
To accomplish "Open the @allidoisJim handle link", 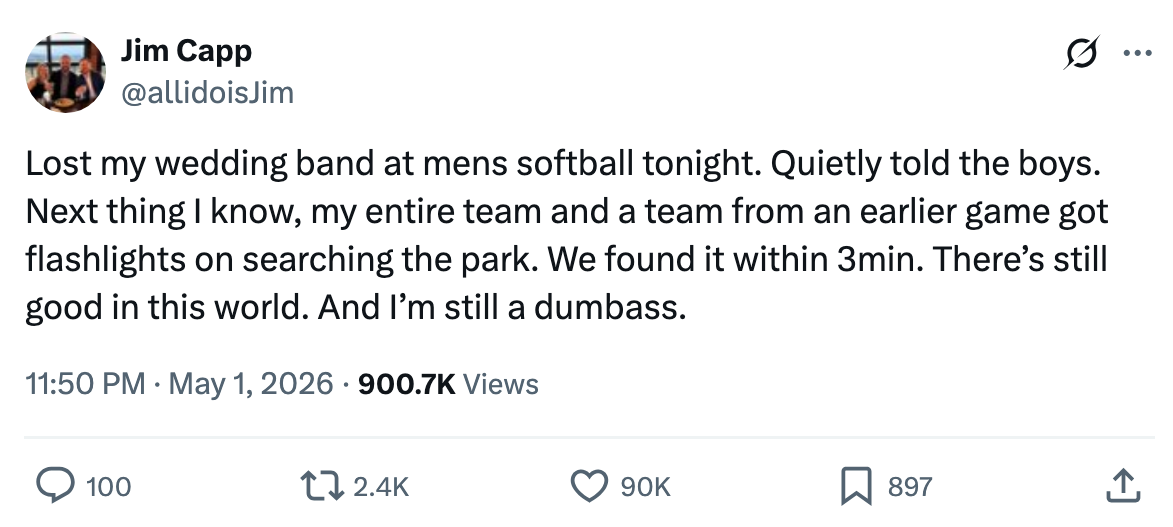I will pos(207,94).
